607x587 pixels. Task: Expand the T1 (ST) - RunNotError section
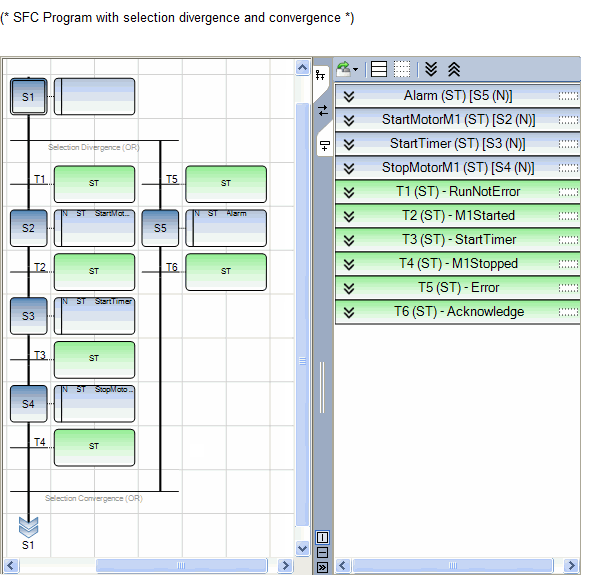(349, 192)
